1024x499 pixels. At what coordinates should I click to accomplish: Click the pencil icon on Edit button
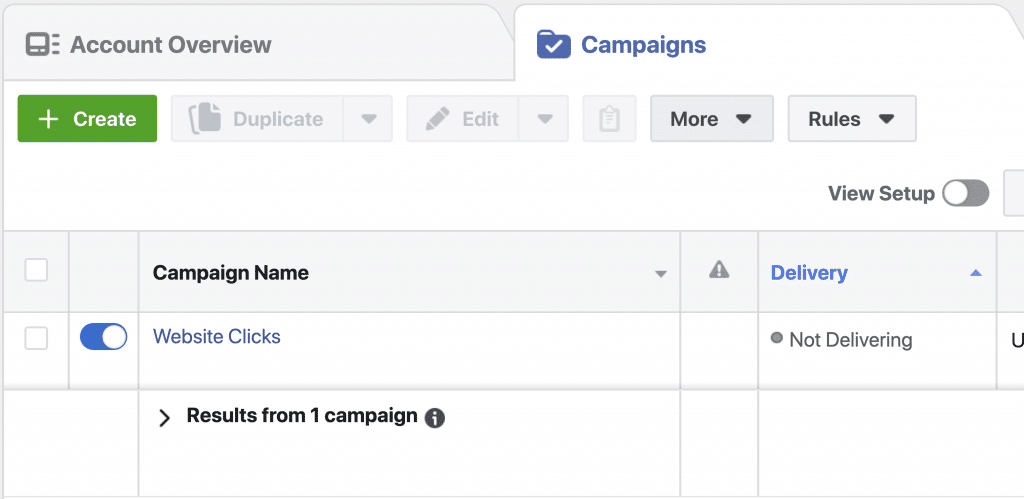438,119
